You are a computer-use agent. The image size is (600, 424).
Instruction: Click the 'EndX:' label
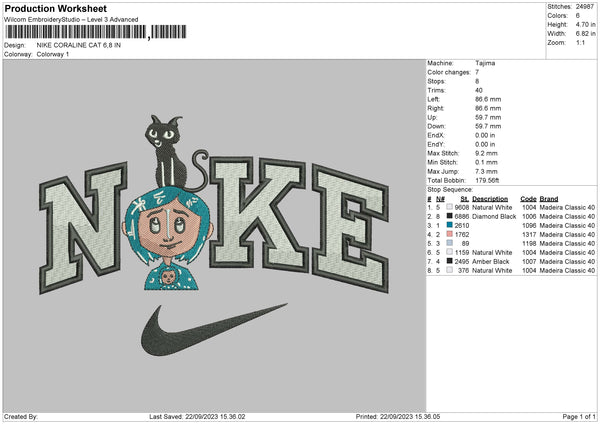click(x=436, y=135)
